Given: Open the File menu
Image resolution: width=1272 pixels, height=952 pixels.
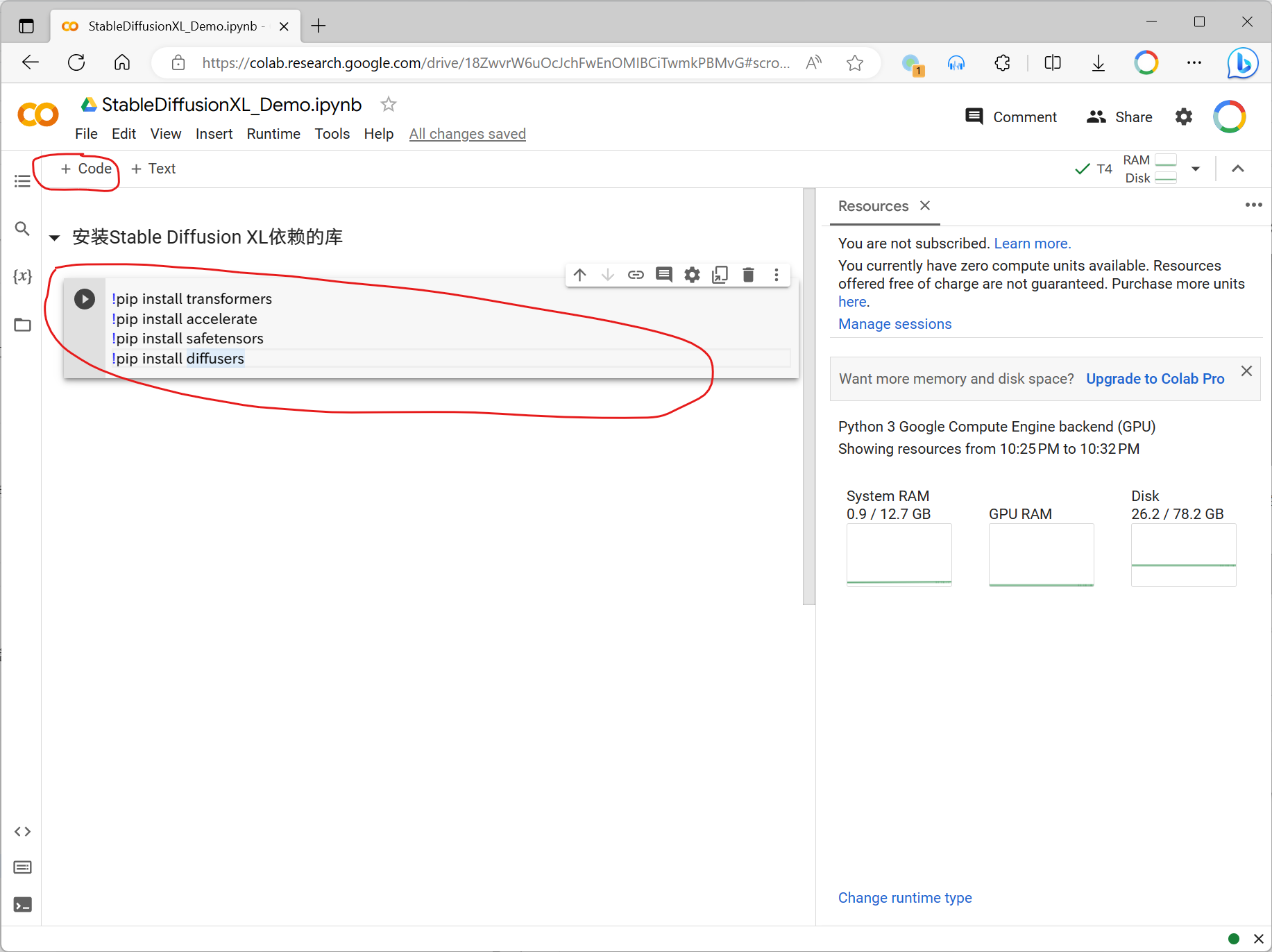Looking at the screenshot, I should click(86, 134).
